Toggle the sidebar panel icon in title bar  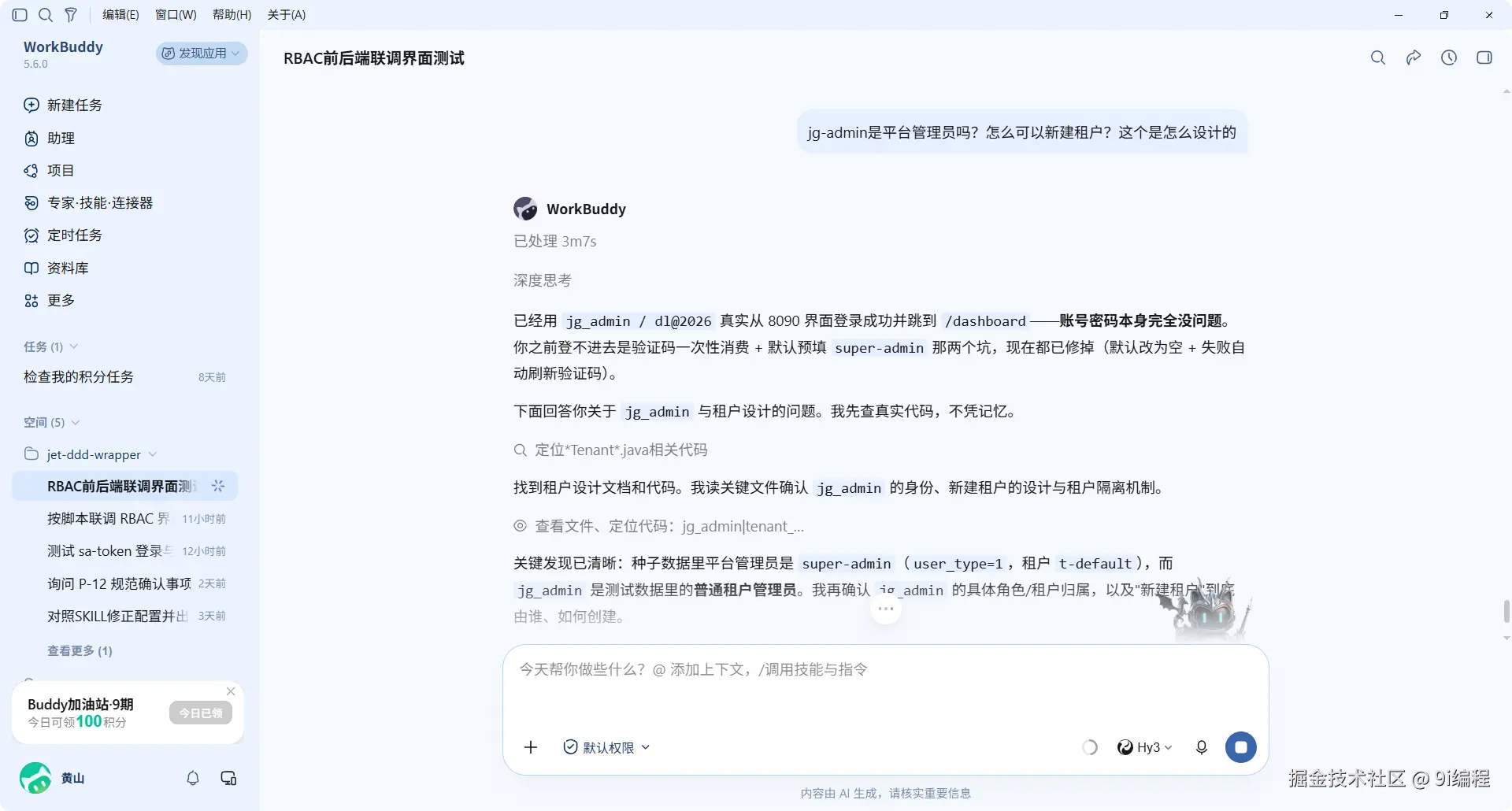click(20, 15)
